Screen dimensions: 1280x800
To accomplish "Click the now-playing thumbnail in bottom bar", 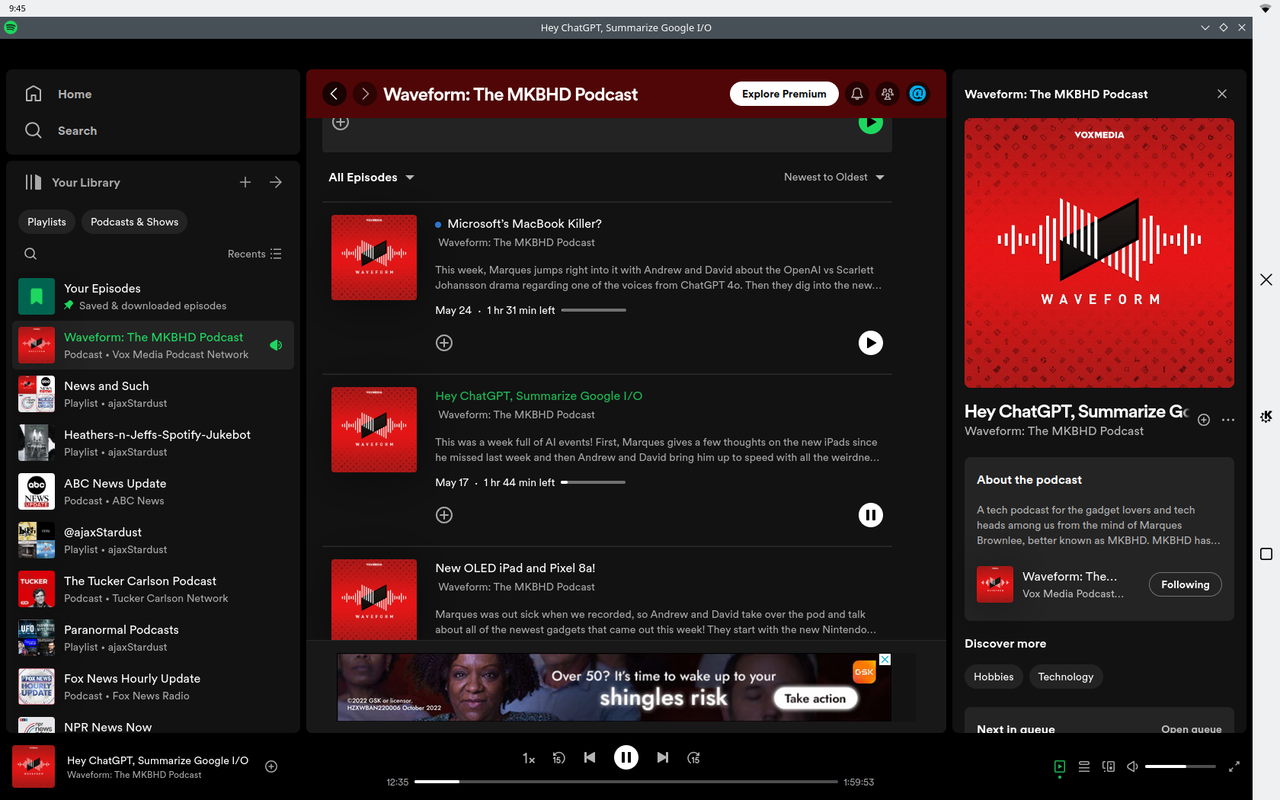I will pyautogui.click(x=33, y=766).
